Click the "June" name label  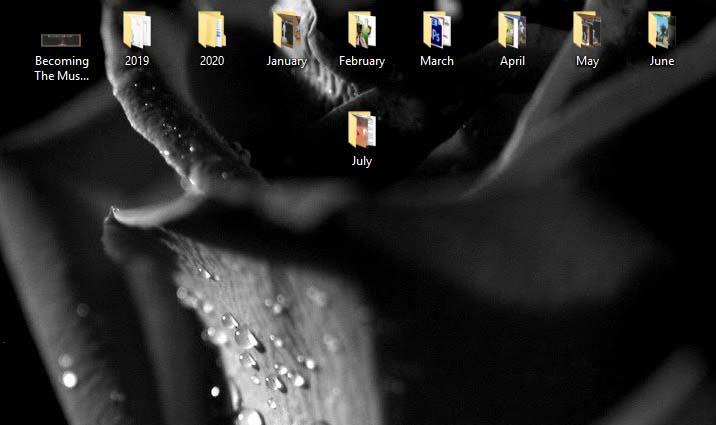tap(662, 61)
